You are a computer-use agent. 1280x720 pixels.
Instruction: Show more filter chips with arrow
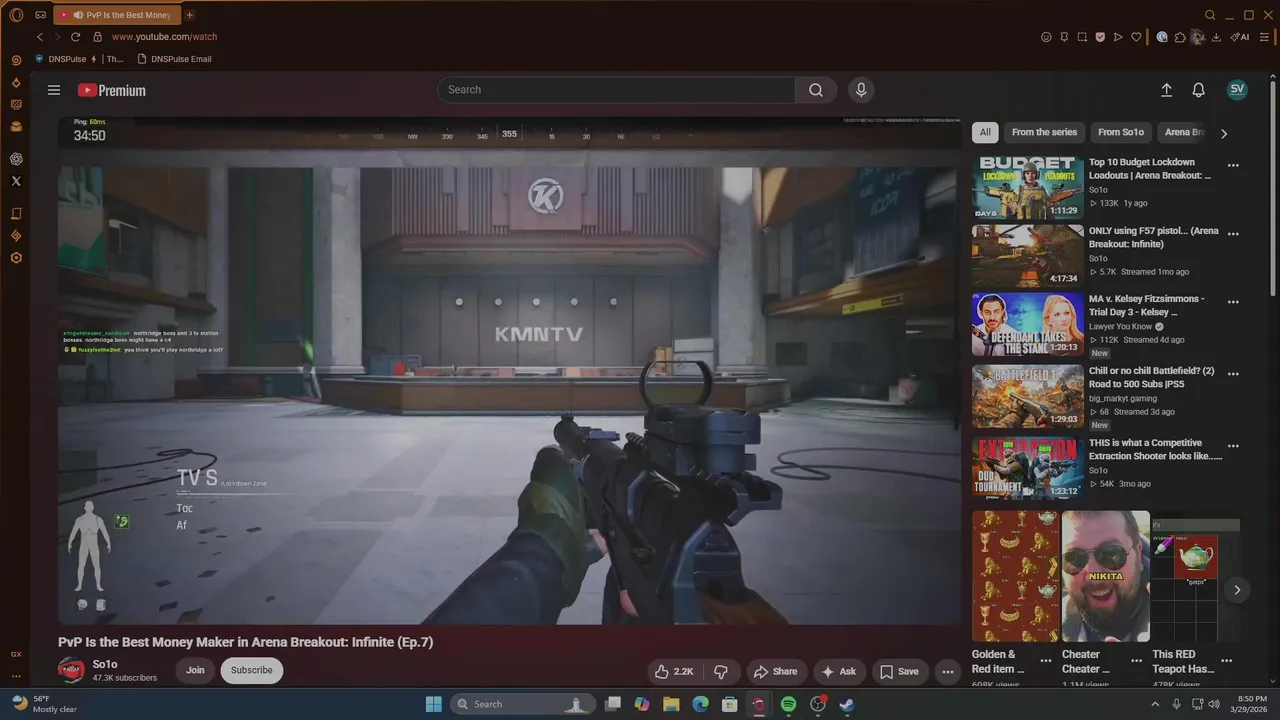[x=1224, y=133]
